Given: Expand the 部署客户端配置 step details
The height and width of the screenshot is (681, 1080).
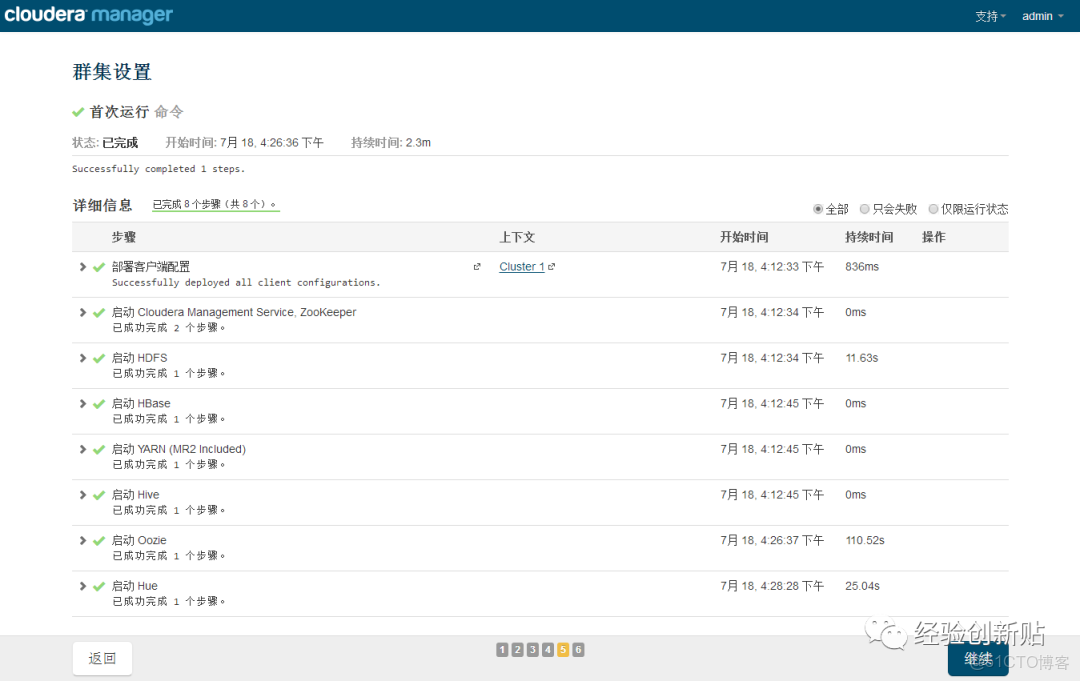Looking at the screenshot, I should 81,266.
